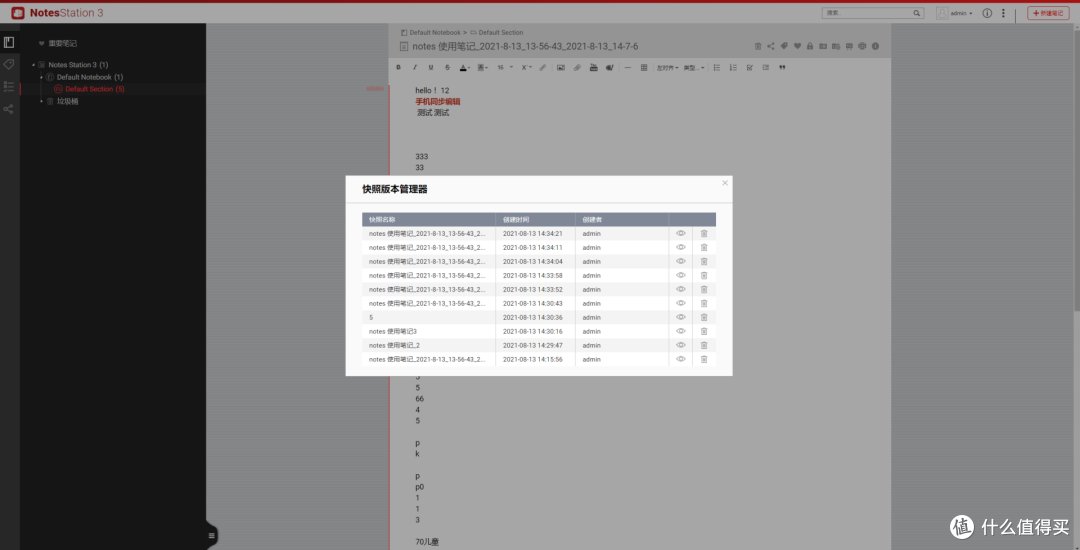Apply bulleted list formatting

pyautogui.click(x=717, y=67)
